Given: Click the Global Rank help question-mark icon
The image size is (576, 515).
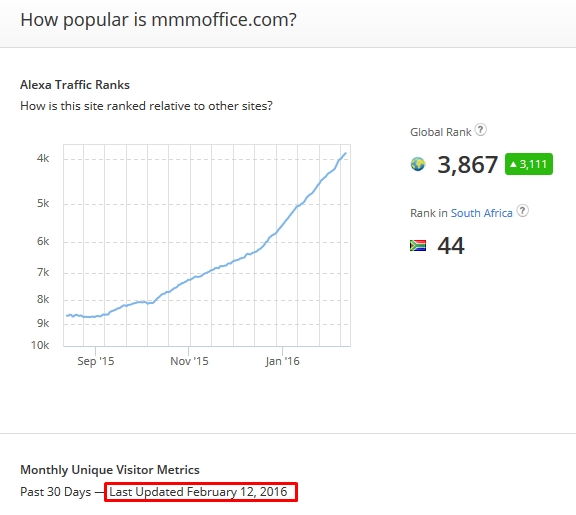Looking at the screenshot, I should [x=480, y=130].
